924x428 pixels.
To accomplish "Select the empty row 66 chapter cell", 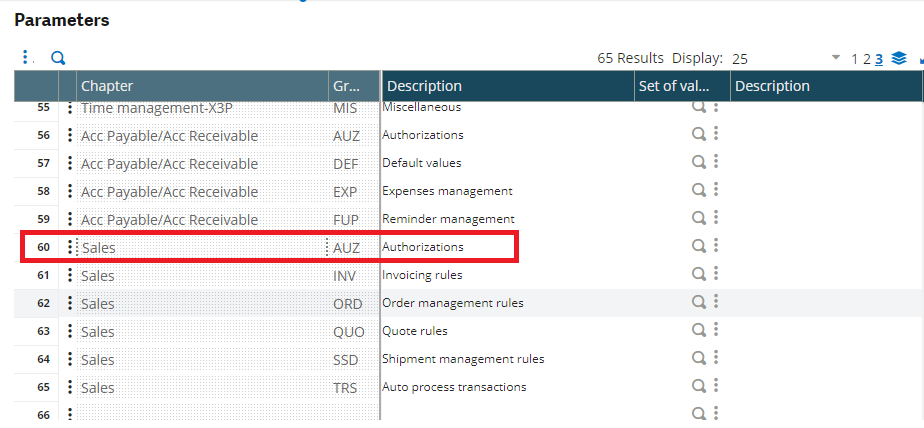I will (200, 414).
